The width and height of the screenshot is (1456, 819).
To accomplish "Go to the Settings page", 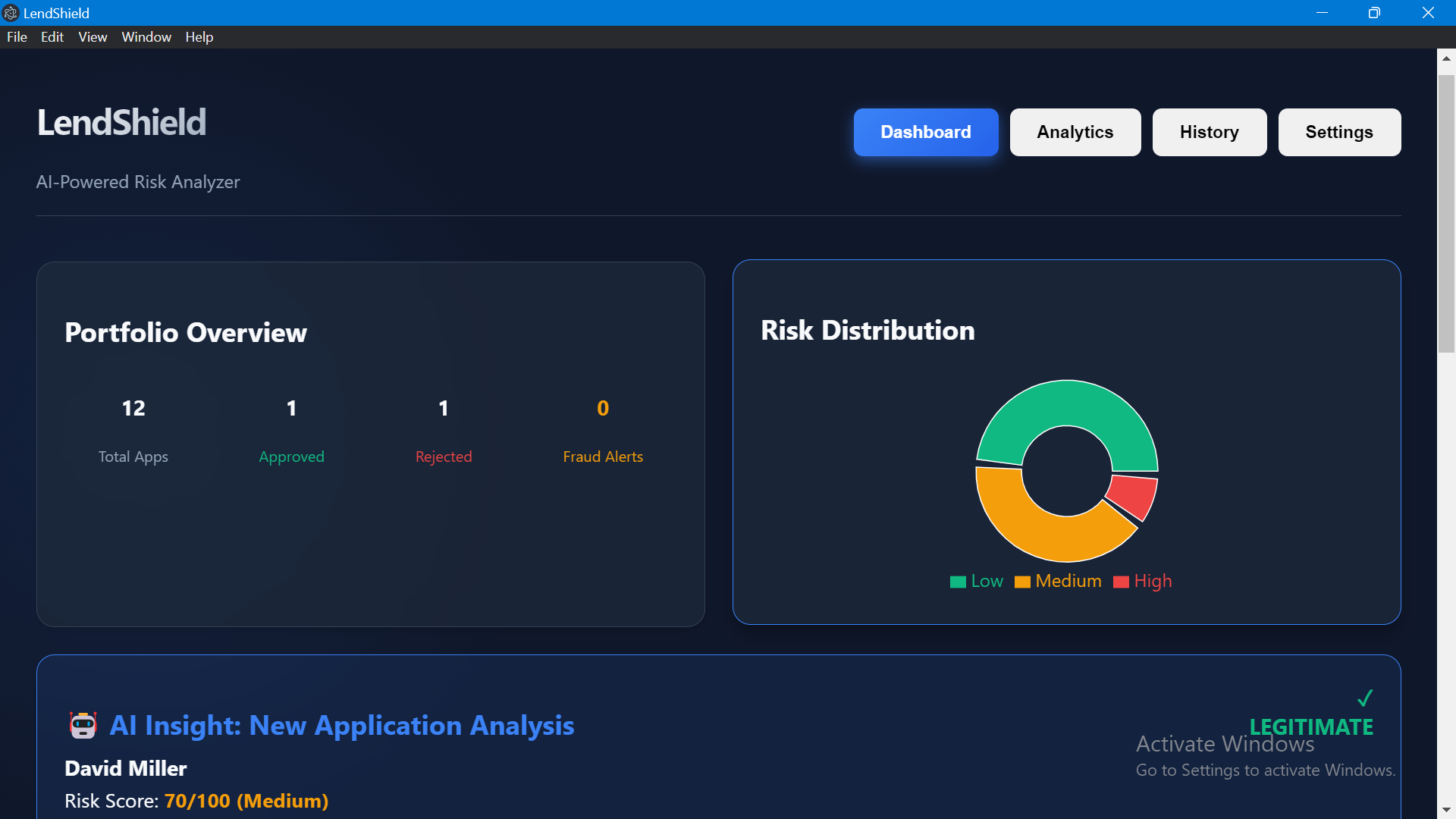I will click(x=1338, y=132).
